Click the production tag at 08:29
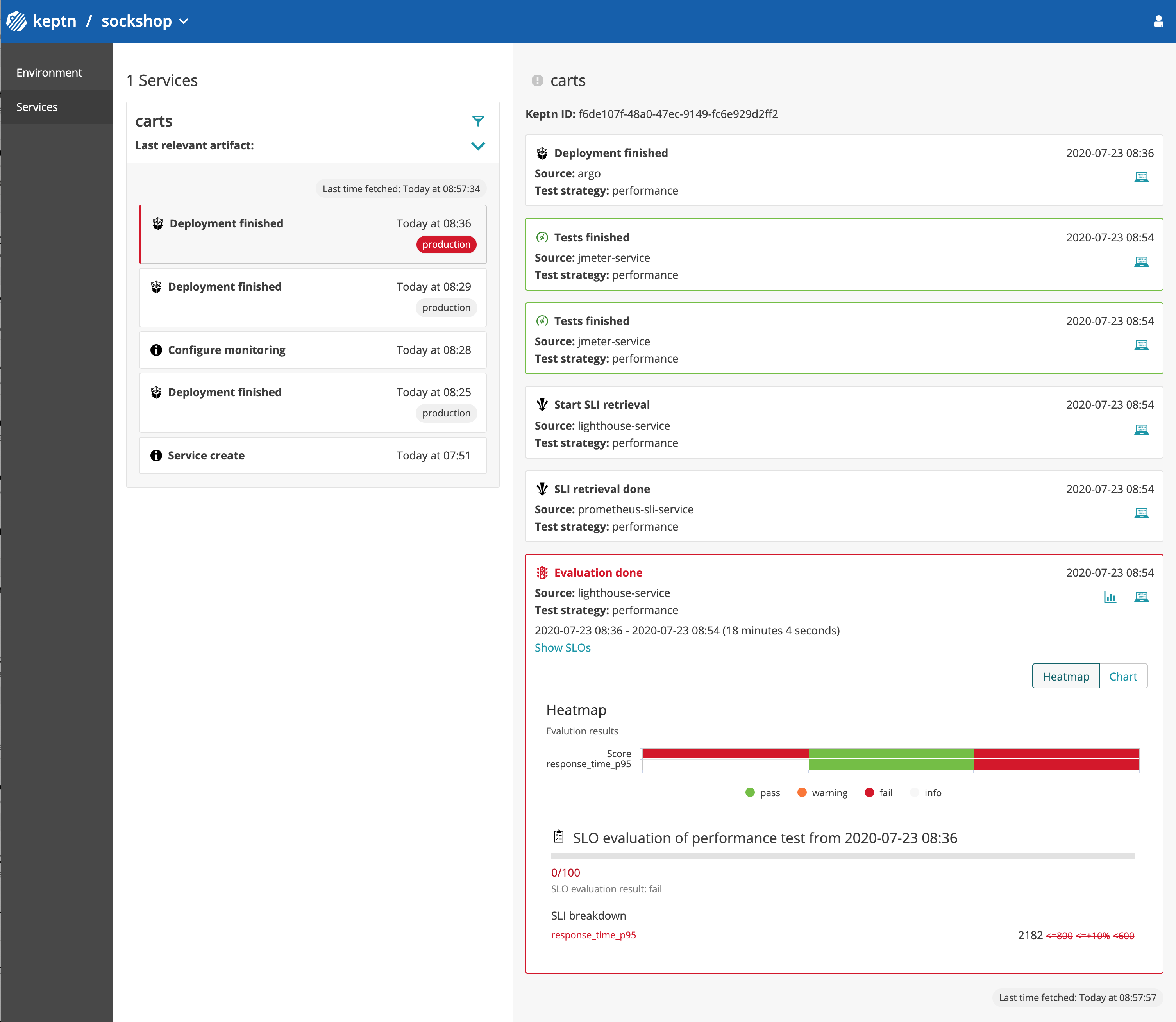 coord(446,307)
